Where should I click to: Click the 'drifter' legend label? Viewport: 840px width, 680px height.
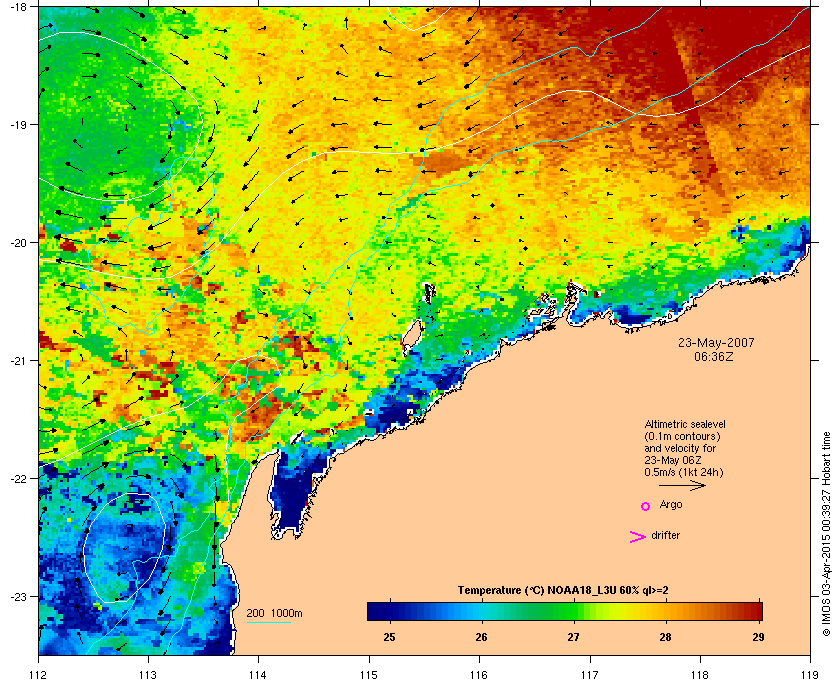point(665,535)
